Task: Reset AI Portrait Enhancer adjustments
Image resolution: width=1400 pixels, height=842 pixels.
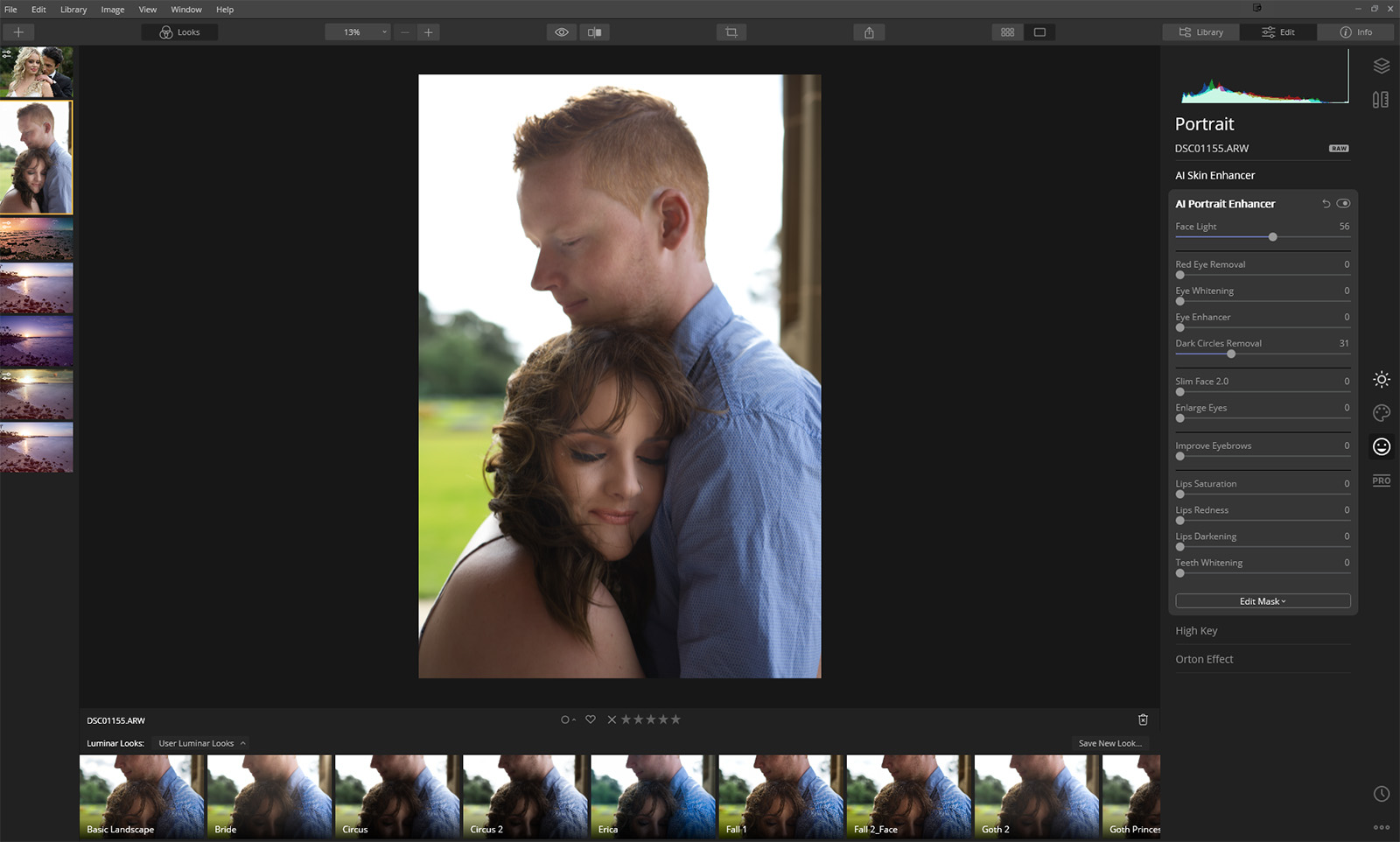Action: coord(1326,204)
